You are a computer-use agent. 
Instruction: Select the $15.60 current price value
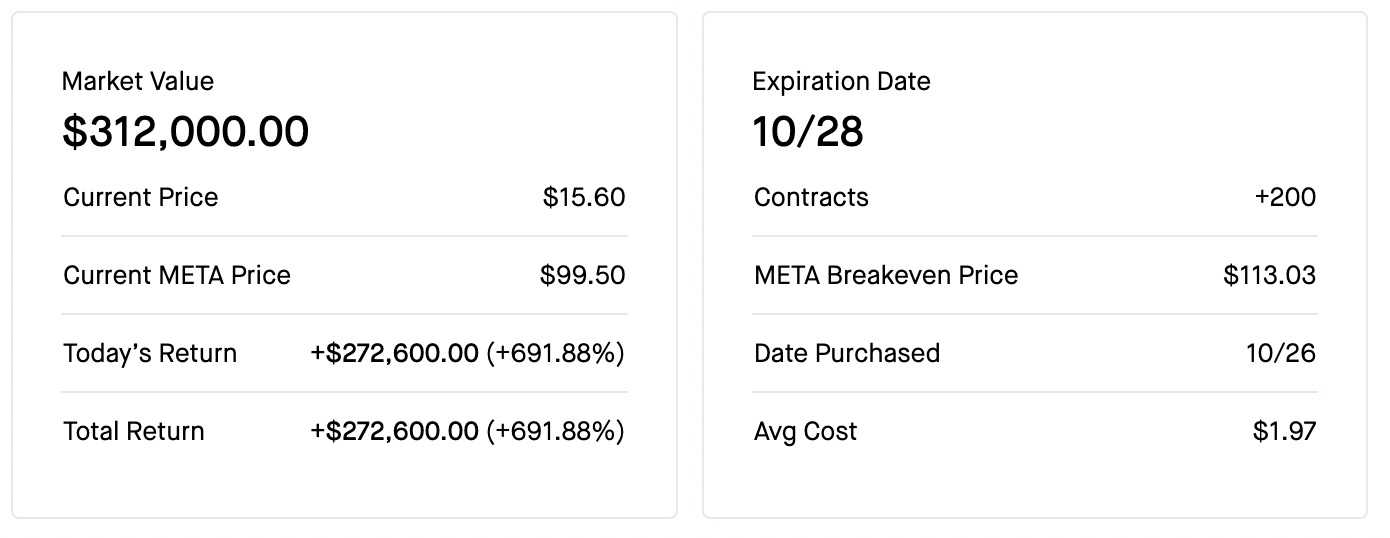point(584,197)
